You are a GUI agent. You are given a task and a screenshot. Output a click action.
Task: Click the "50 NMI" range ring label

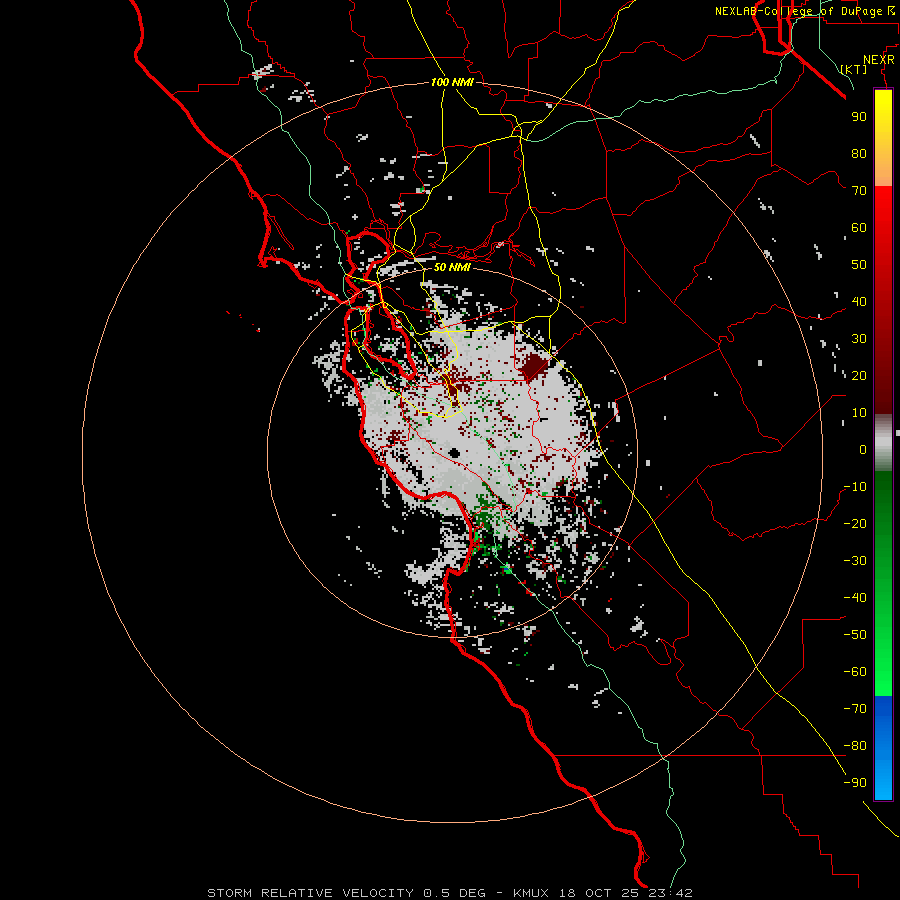452,267
